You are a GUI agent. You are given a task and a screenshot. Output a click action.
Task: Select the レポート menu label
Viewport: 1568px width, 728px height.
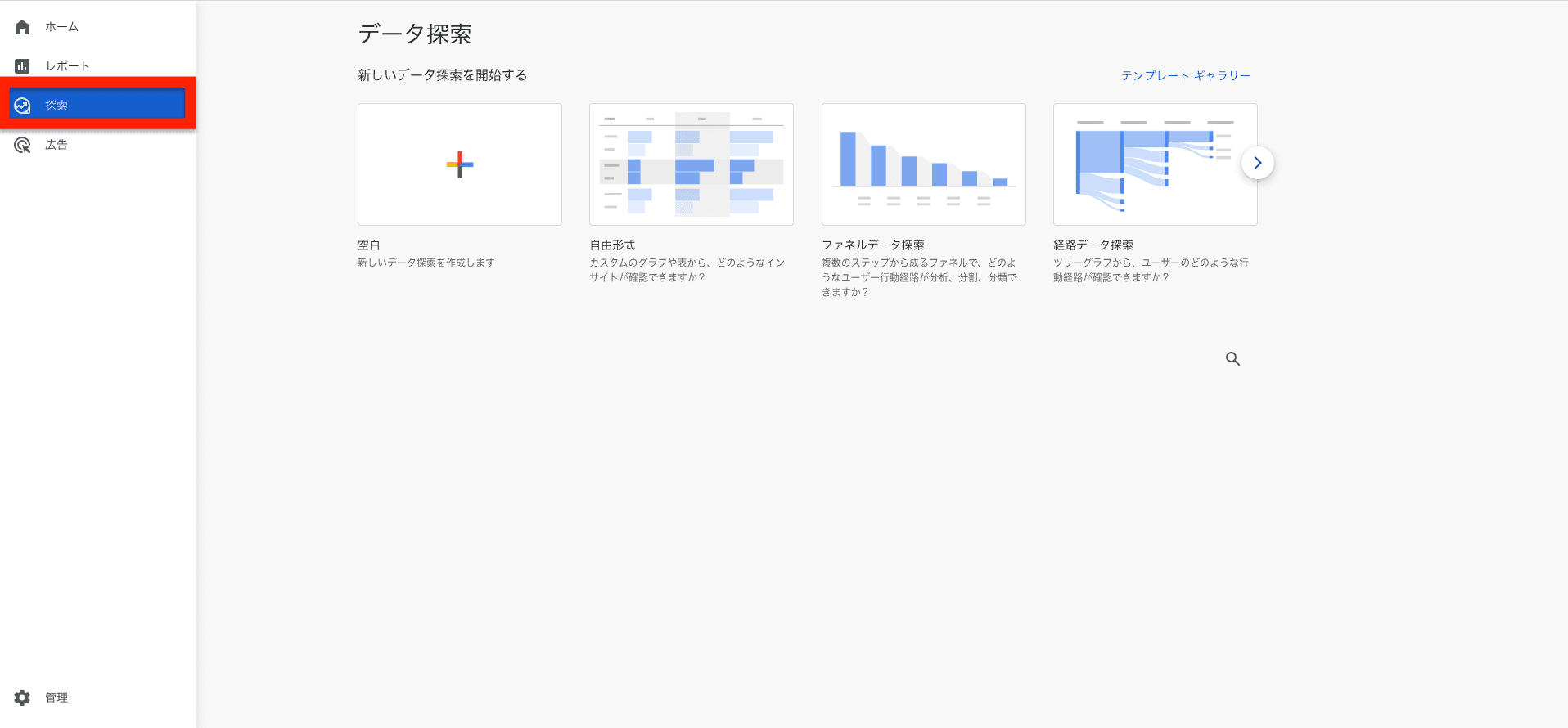pyautogui.click(x=68, y=66)
